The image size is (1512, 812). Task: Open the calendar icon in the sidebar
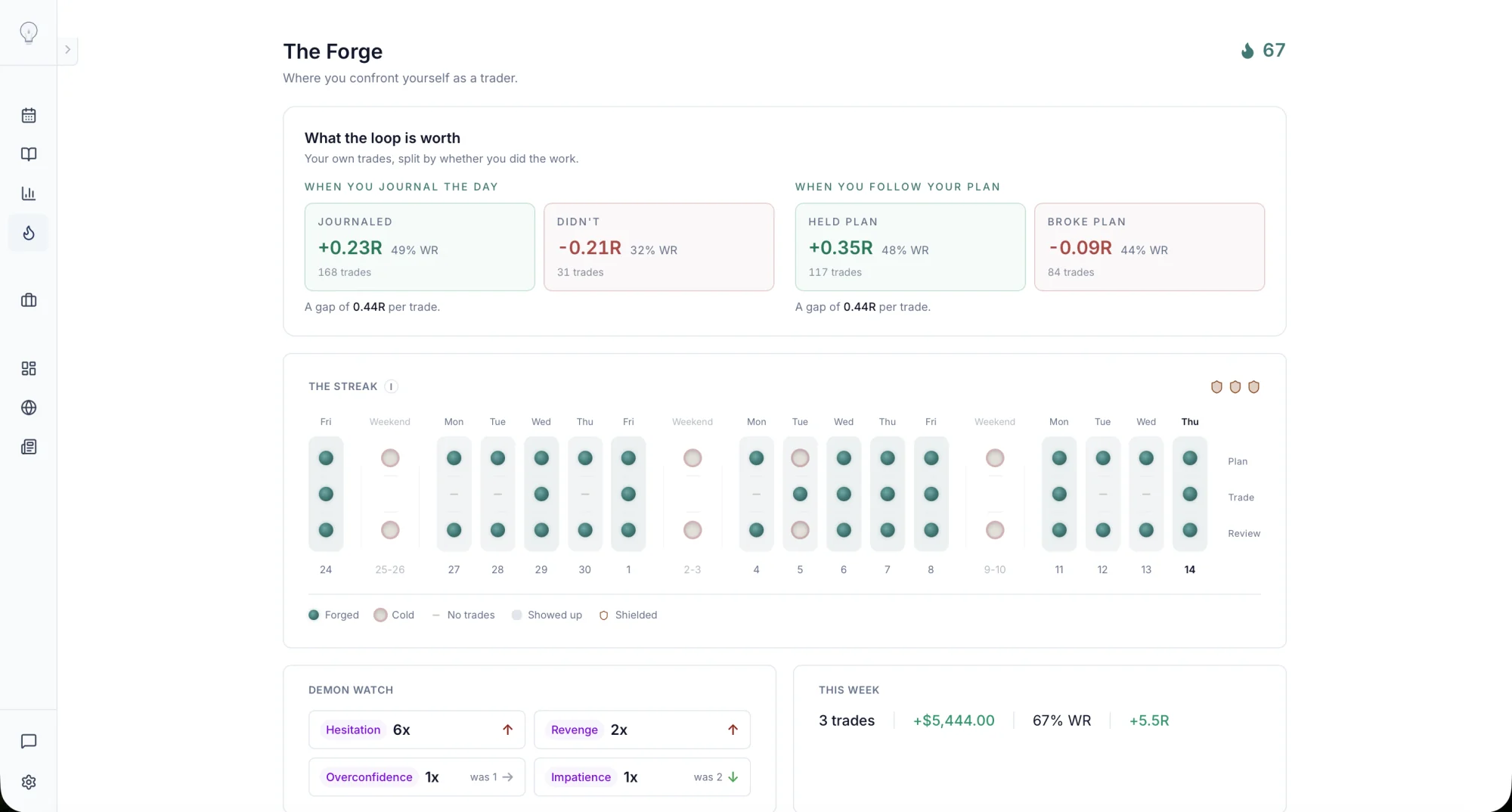point(29,116)
